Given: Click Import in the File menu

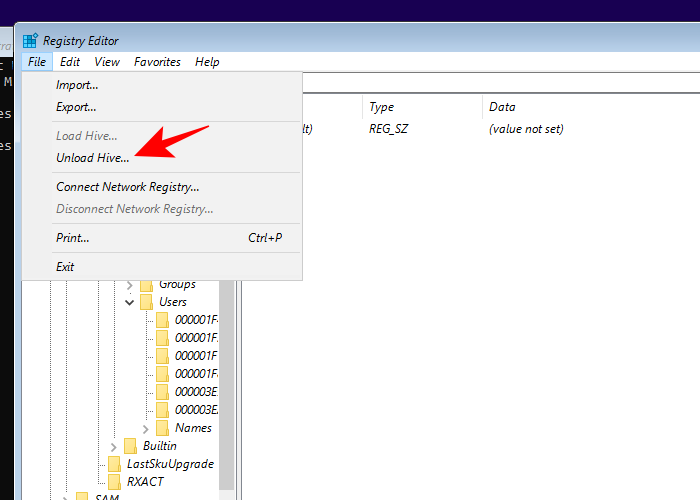Looking at the screenshot, I should pyautogui.click(x=77, y=86).
